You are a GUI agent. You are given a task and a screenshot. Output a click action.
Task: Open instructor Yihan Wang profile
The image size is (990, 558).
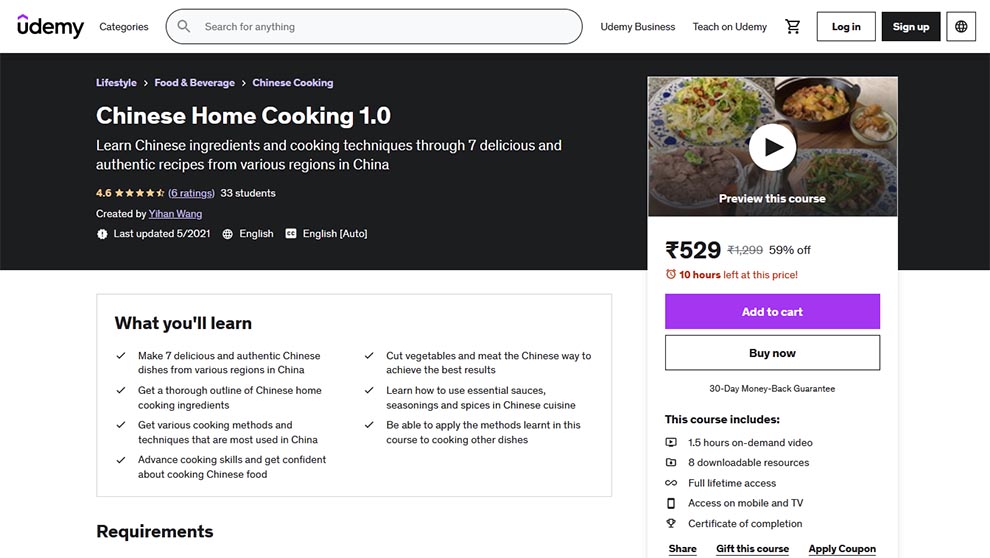(176, 214)
